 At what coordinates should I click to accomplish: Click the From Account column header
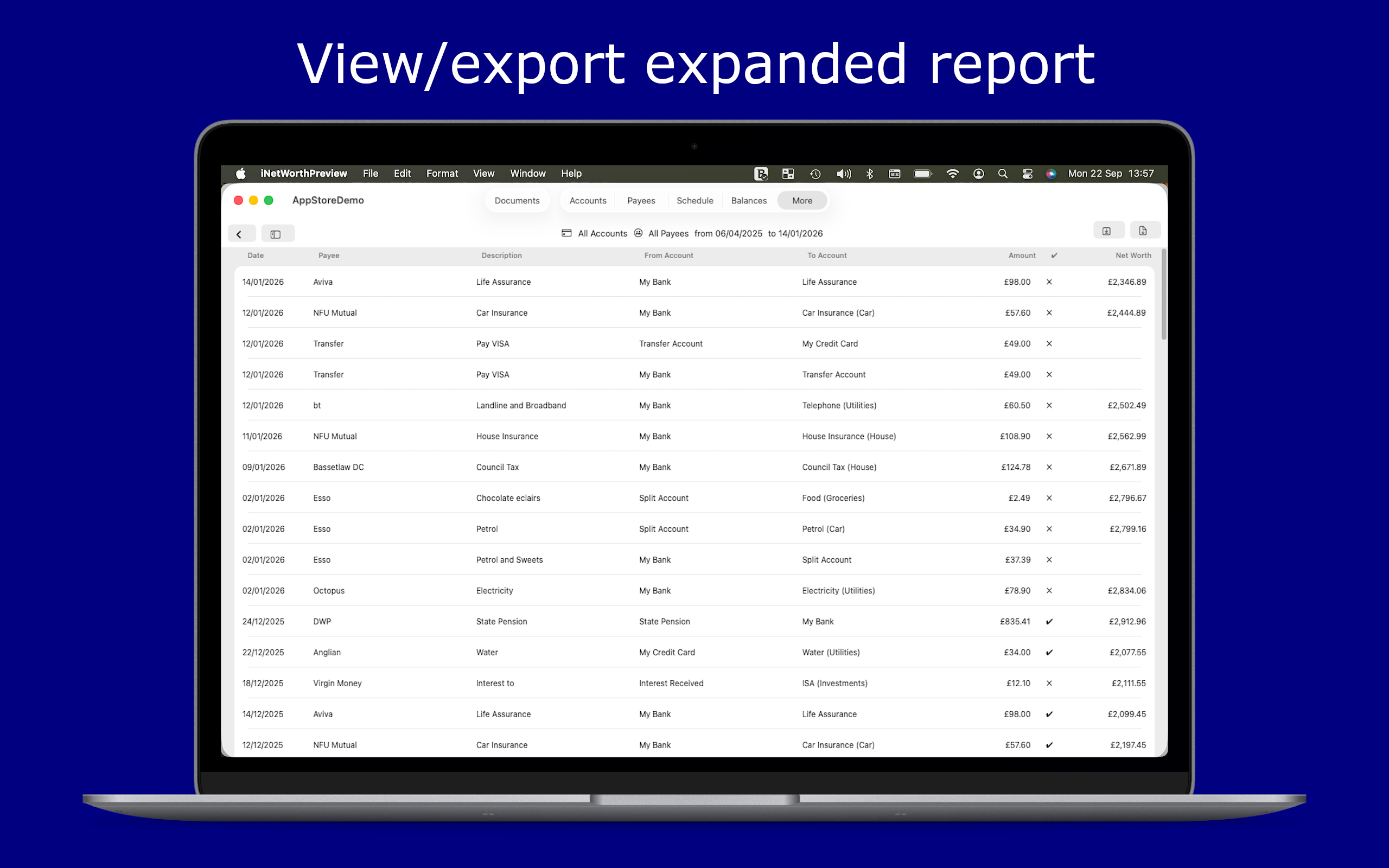pyautogui.click(x=668, y=256)
